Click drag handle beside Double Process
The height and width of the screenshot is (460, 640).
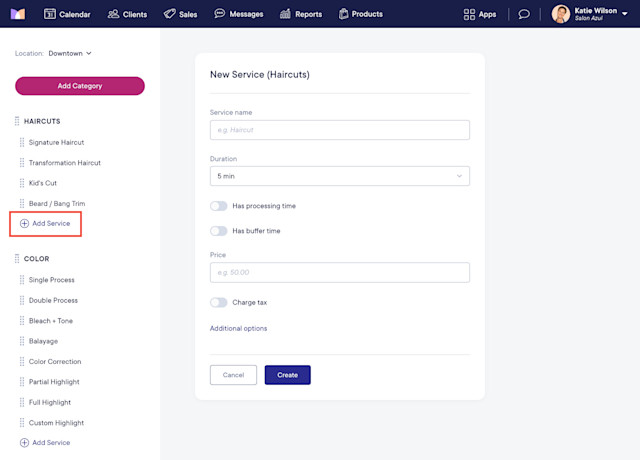[22, 300]
